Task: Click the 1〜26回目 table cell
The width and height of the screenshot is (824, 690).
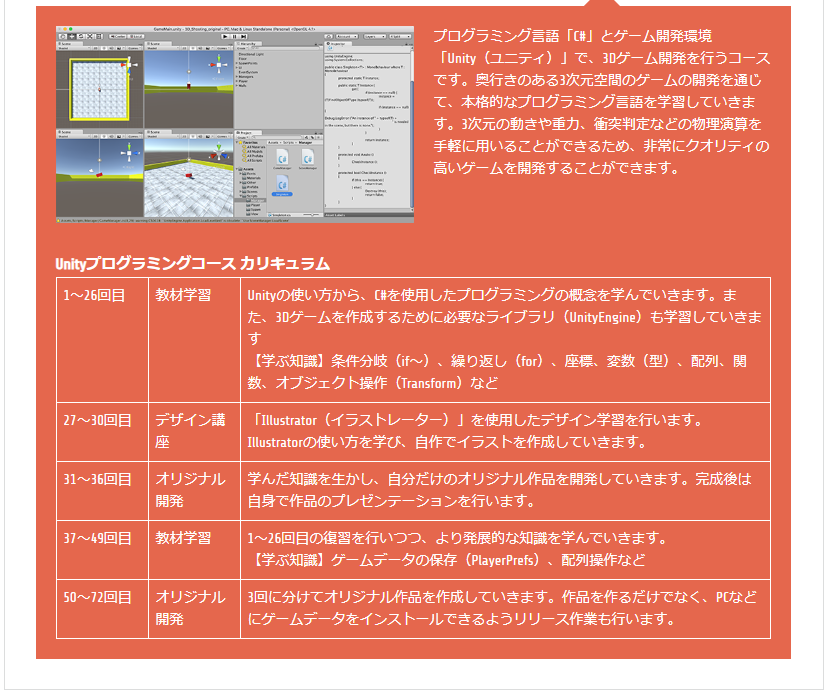Action: [102, 340]
